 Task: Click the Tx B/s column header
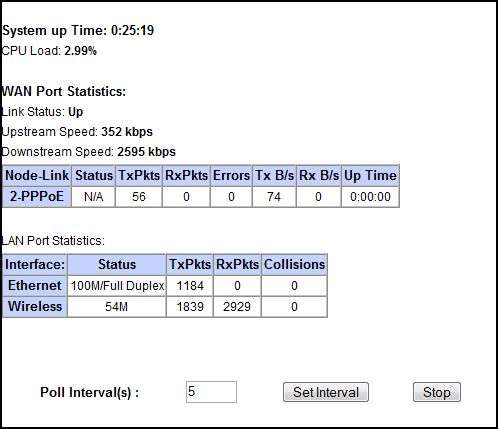274,175
